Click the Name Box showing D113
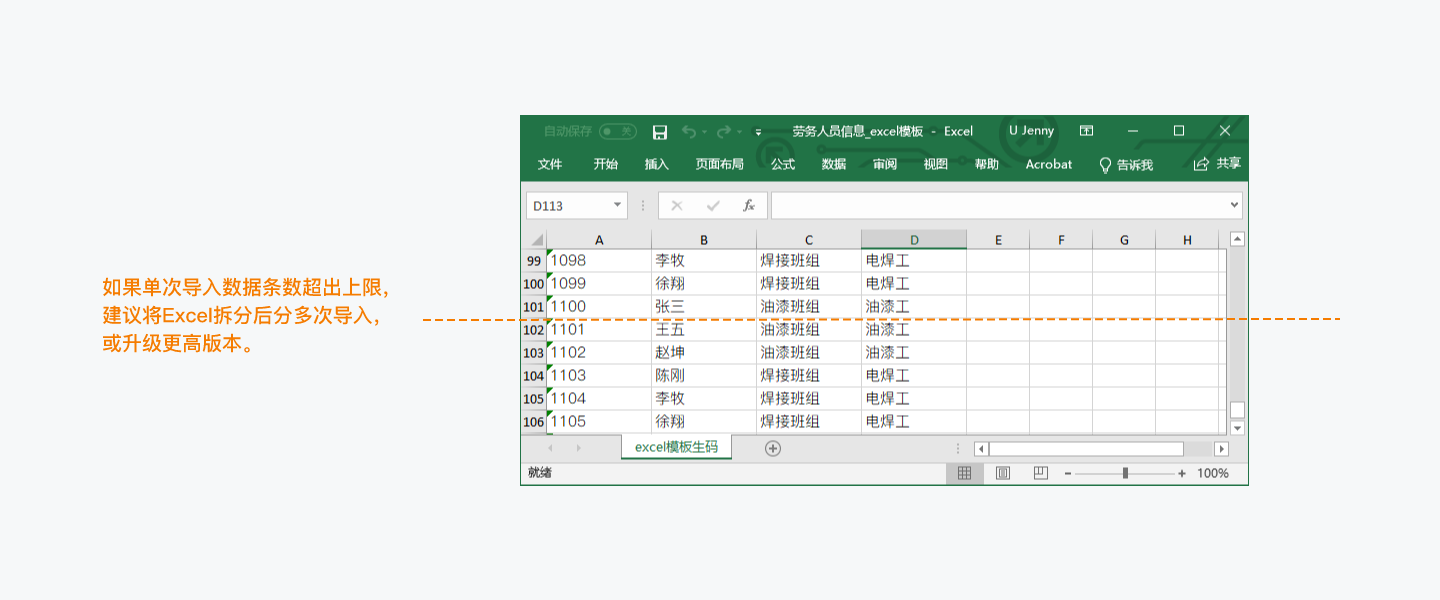The height and width of the screenshot is (600, 1440). [569, 206]
